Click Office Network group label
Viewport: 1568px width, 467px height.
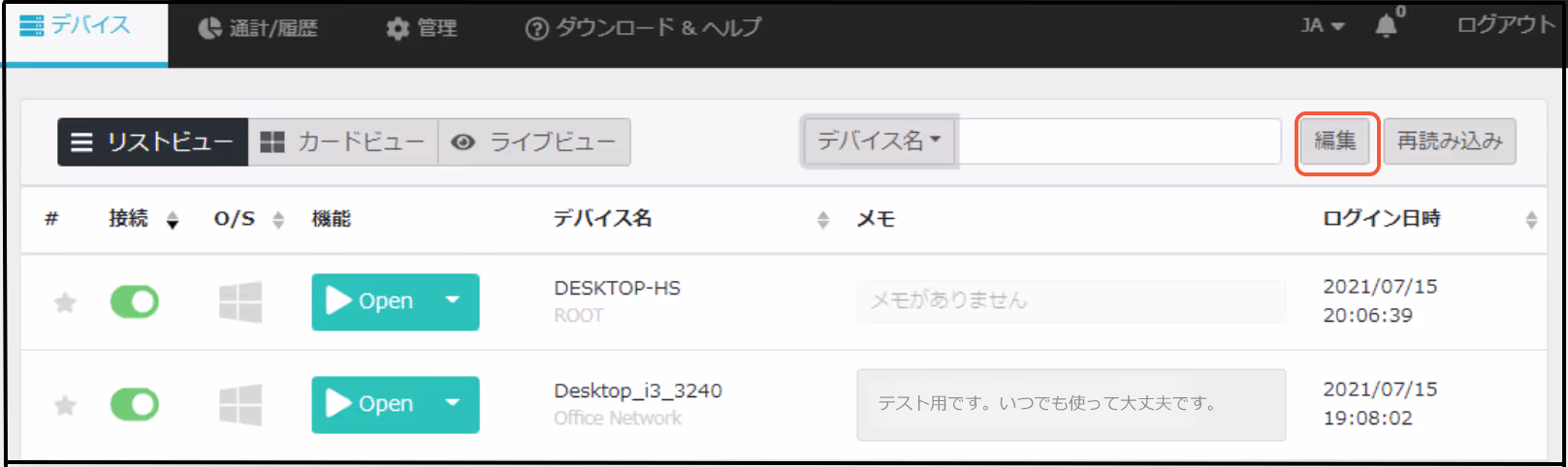tap(618, 419)
